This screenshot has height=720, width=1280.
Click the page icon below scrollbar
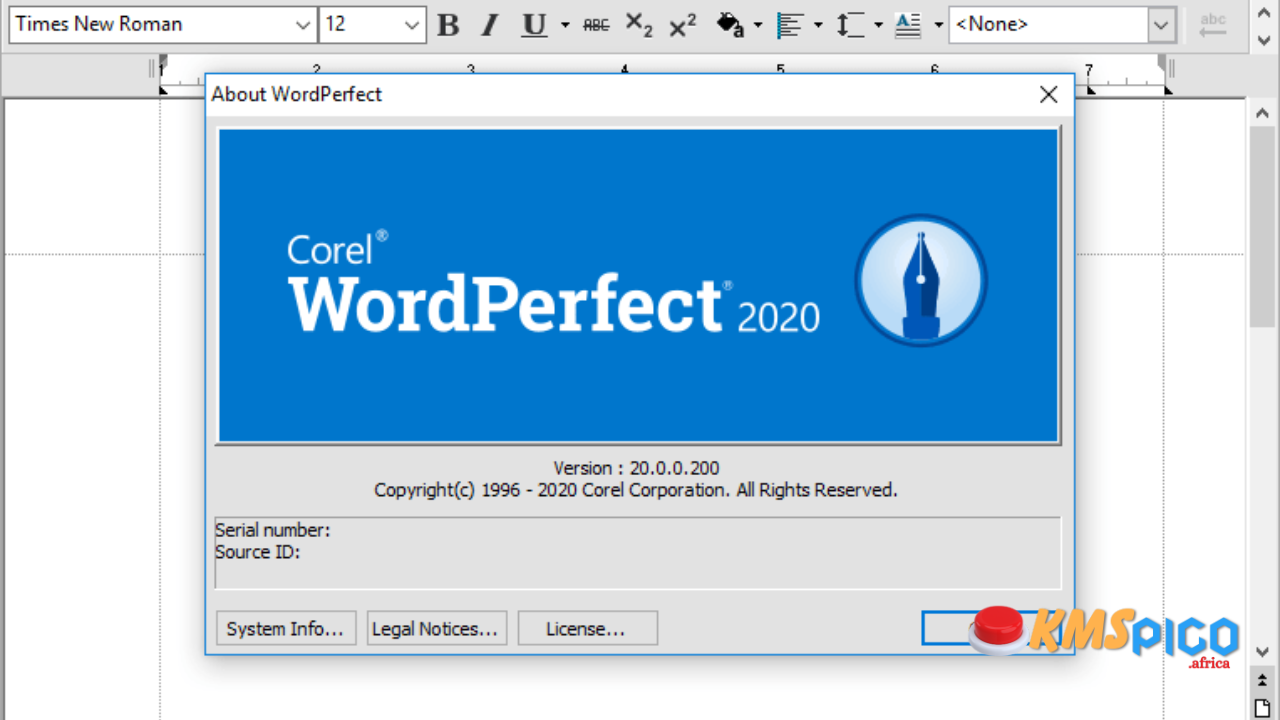click(1262, 707)
